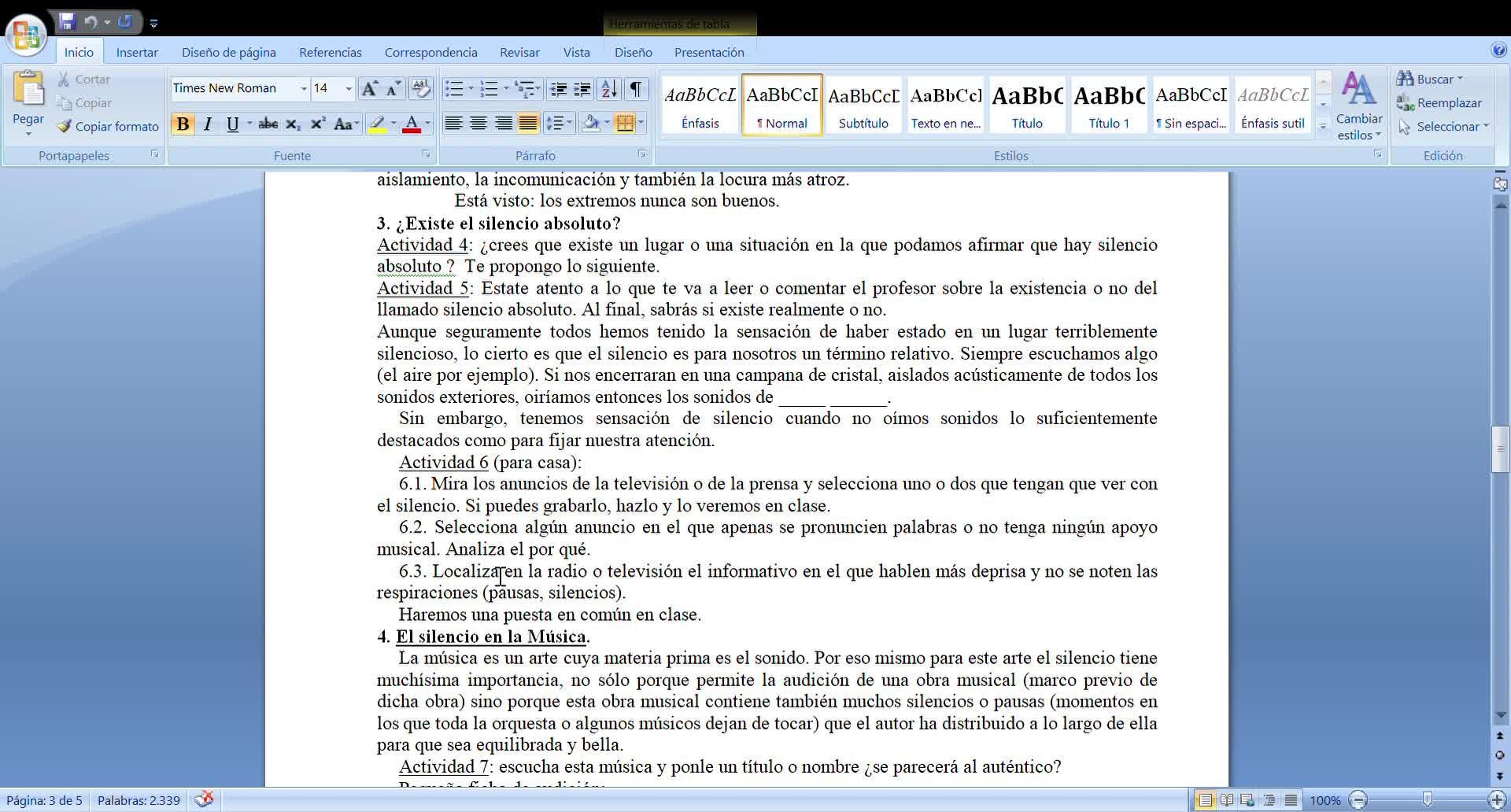This screenshot has width=1511, height=812.
Task: Switch to the Referencias tab
Action: click(x=331, y=52)
